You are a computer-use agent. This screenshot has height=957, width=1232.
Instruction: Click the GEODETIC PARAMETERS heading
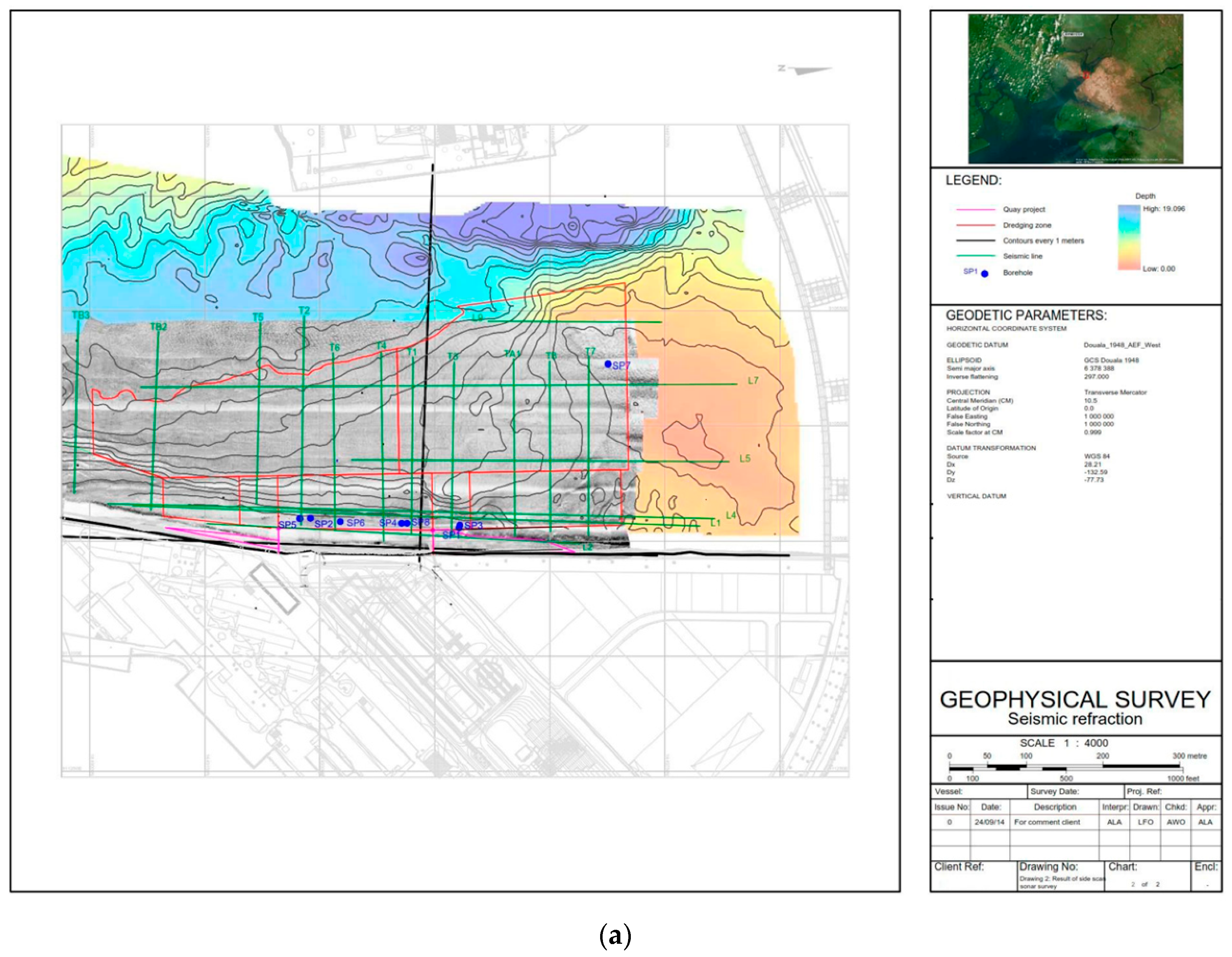(x=1026, y=315)
